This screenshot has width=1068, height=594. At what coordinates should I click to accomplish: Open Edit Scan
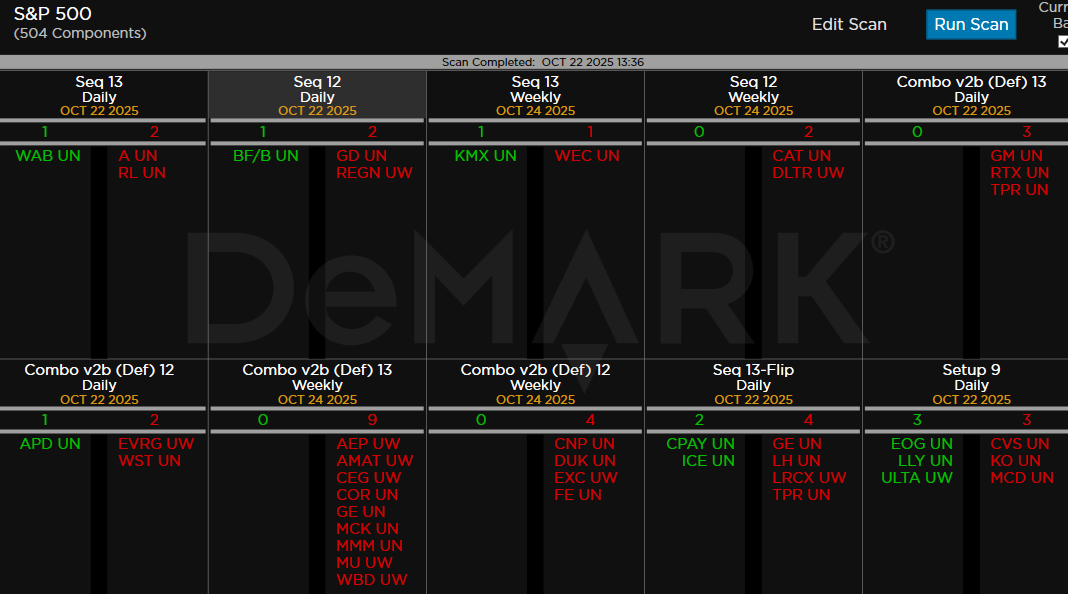pyautogui.click(x=849, y=24)
